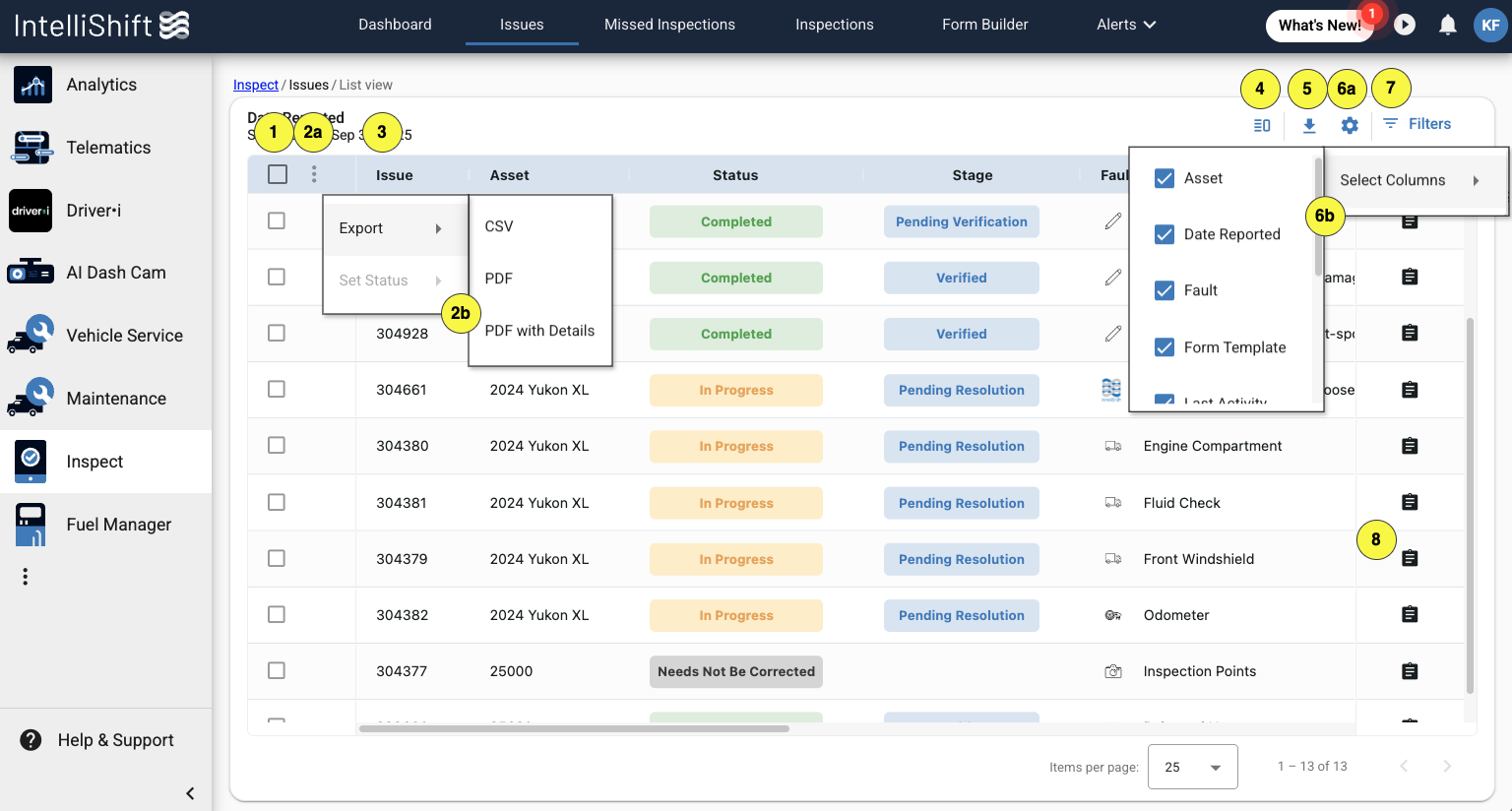1512x811 pixels.
Task: Click the play tutorial icon in header
Action: point(1405,25)
